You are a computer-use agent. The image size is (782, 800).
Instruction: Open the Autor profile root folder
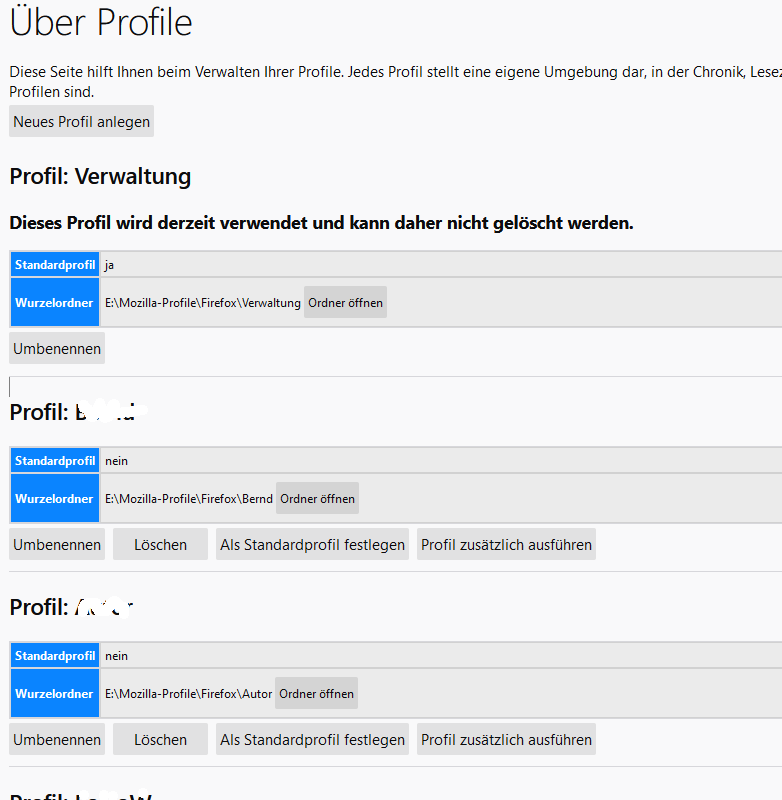[x=316, y=693]
